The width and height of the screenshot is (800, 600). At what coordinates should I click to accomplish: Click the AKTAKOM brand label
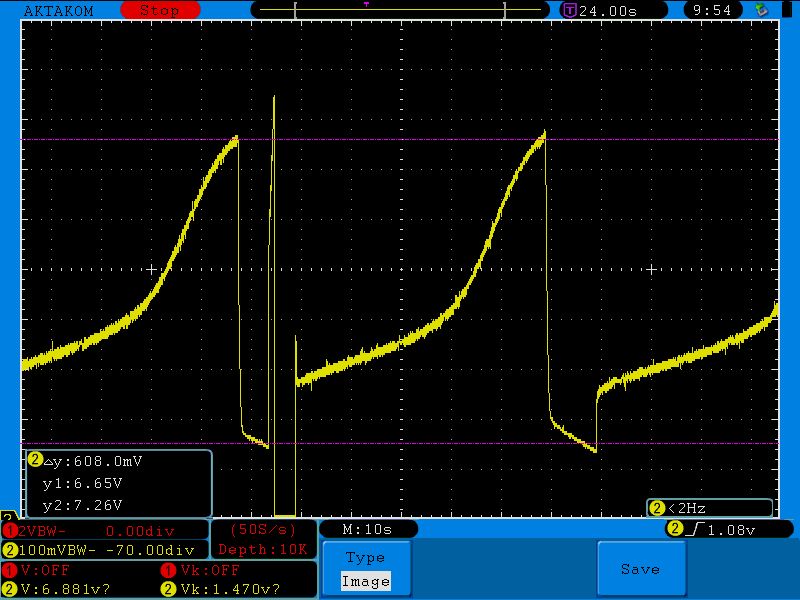click(x=56, y=10)
